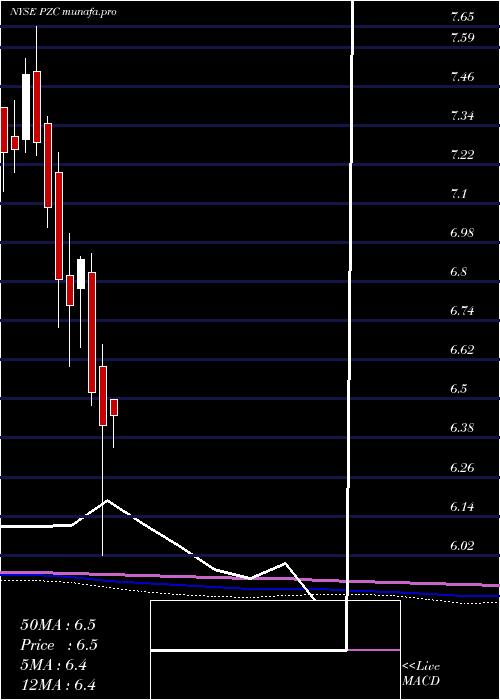The width and height of the screenshot is (500, 700).
Task: Click the 7.1 price axis label
Action: click(x=459, y=194)
